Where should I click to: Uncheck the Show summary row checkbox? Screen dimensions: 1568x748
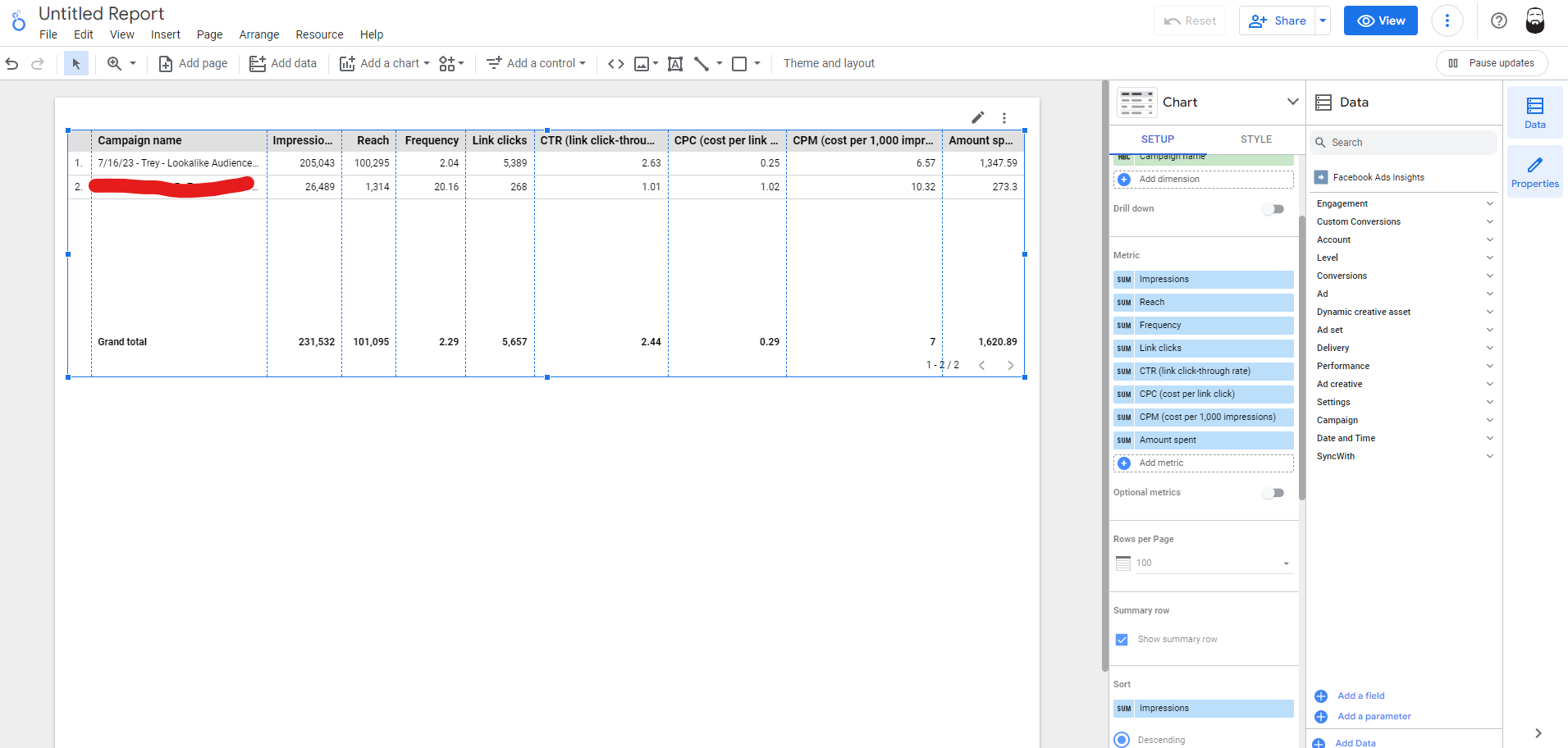pyautogui.click(x=1122, y=640)
